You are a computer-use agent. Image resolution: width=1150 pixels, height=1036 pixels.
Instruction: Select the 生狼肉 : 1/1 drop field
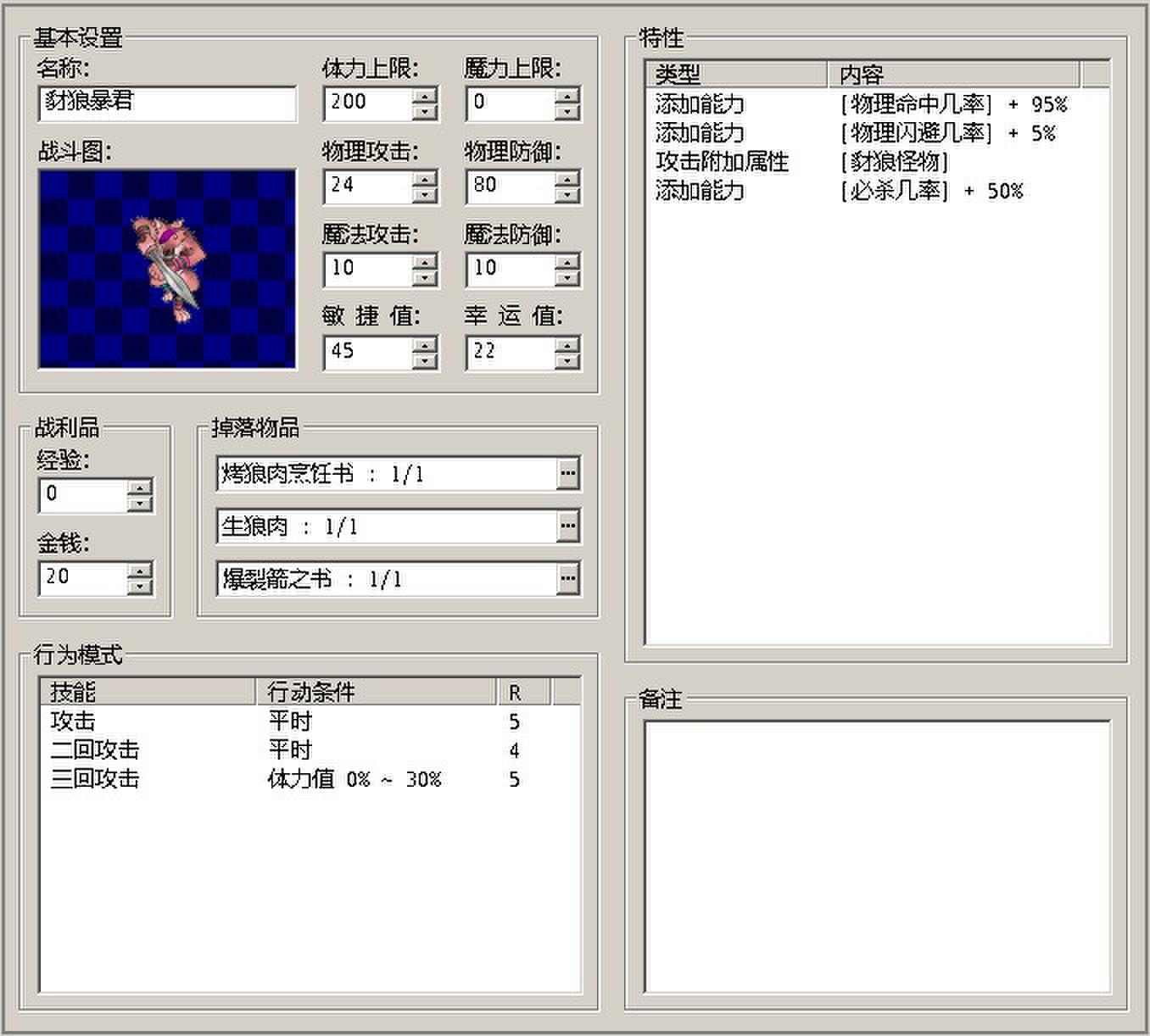388,526
